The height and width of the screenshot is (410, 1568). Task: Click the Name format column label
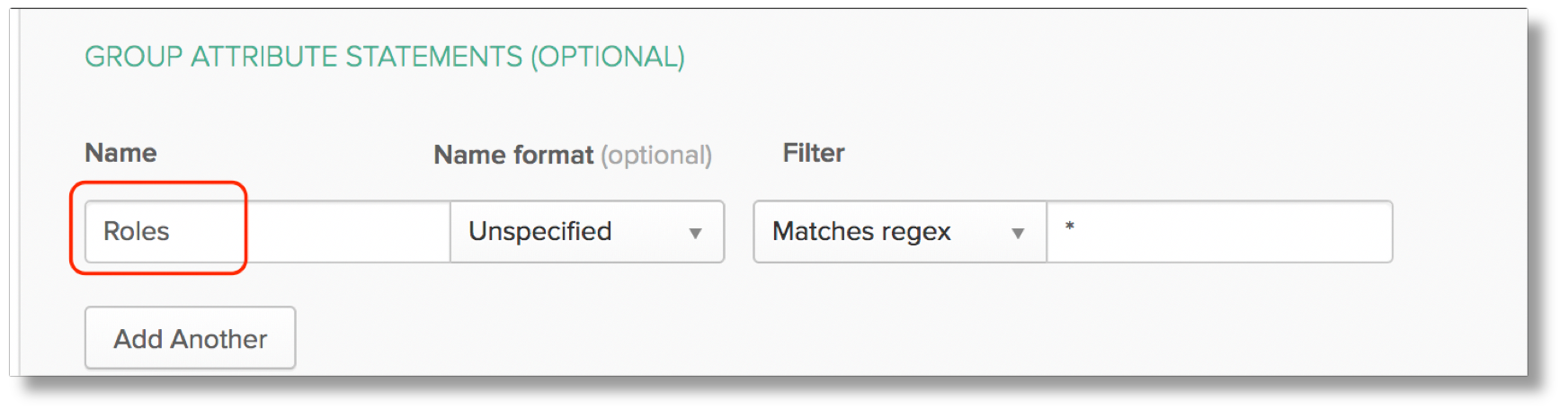513,155
